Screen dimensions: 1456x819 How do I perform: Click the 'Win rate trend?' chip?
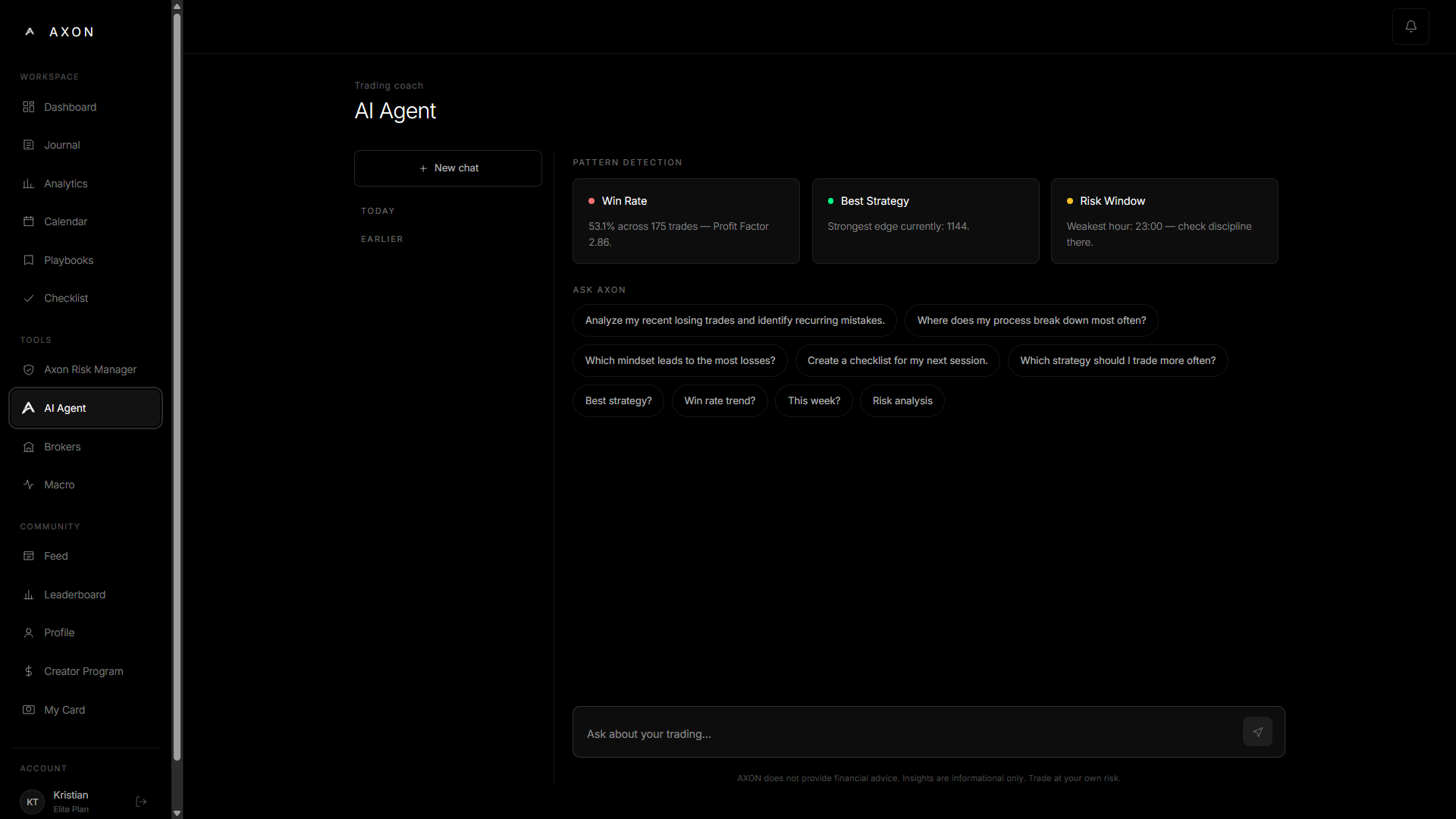720,400
